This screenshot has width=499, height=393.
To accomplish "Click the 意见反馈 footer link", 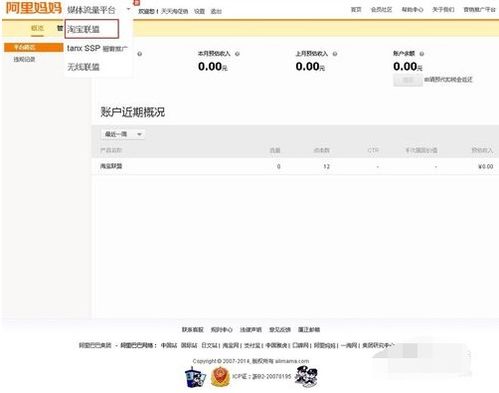I will coord(280,330).
